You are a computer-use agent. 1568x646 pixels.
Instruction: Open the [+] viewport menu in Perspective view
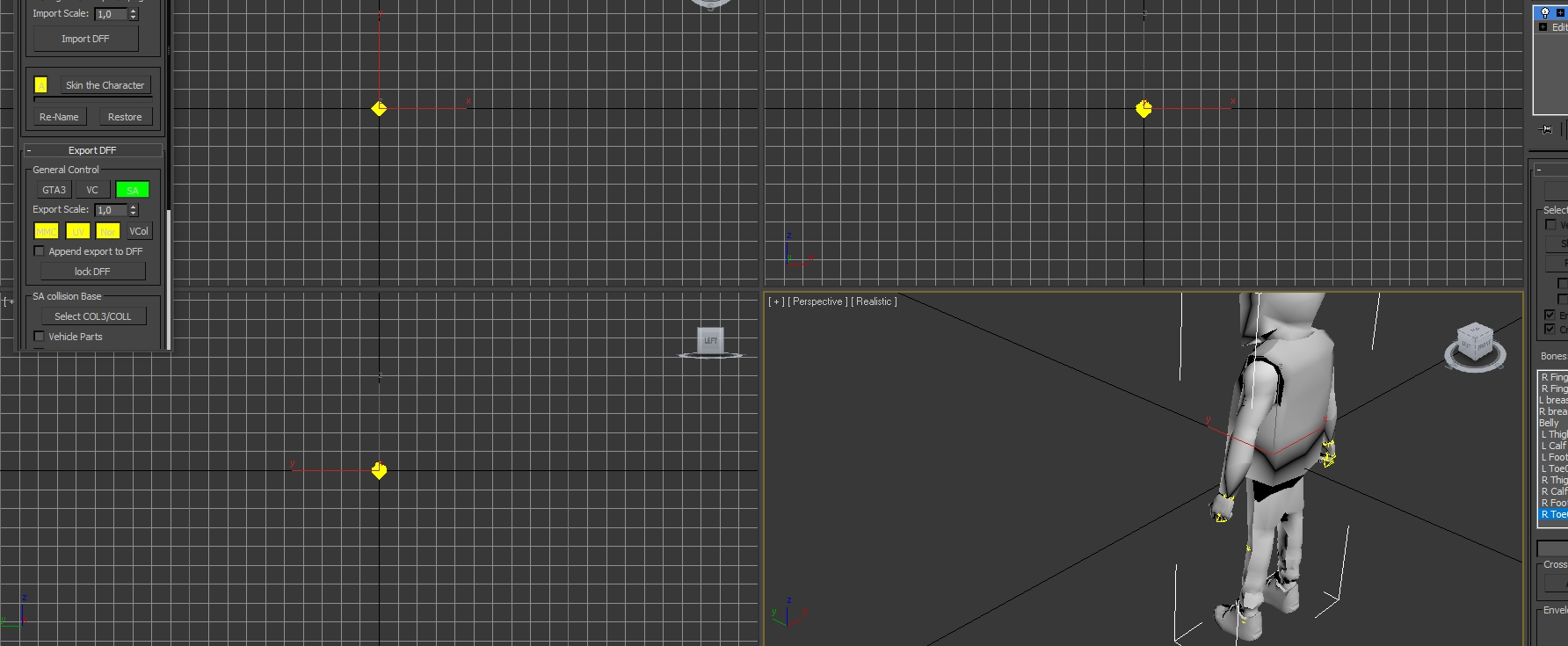775,301
